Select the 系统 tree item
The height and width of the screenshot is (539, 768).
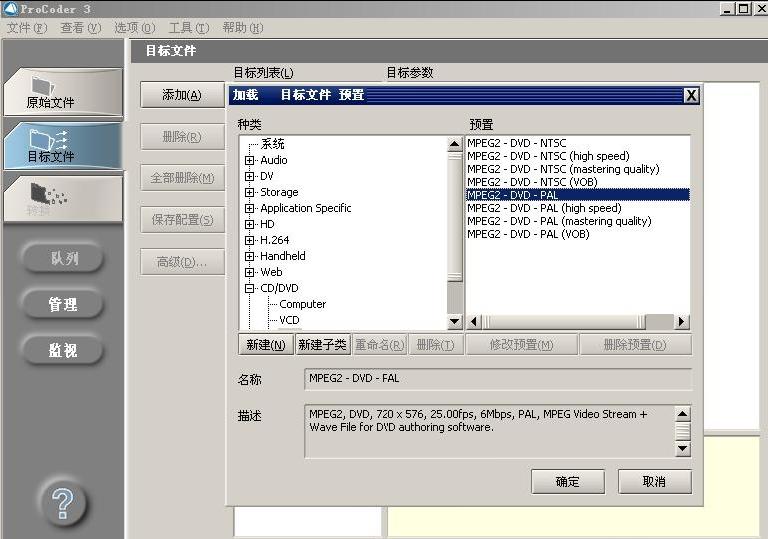272,144
